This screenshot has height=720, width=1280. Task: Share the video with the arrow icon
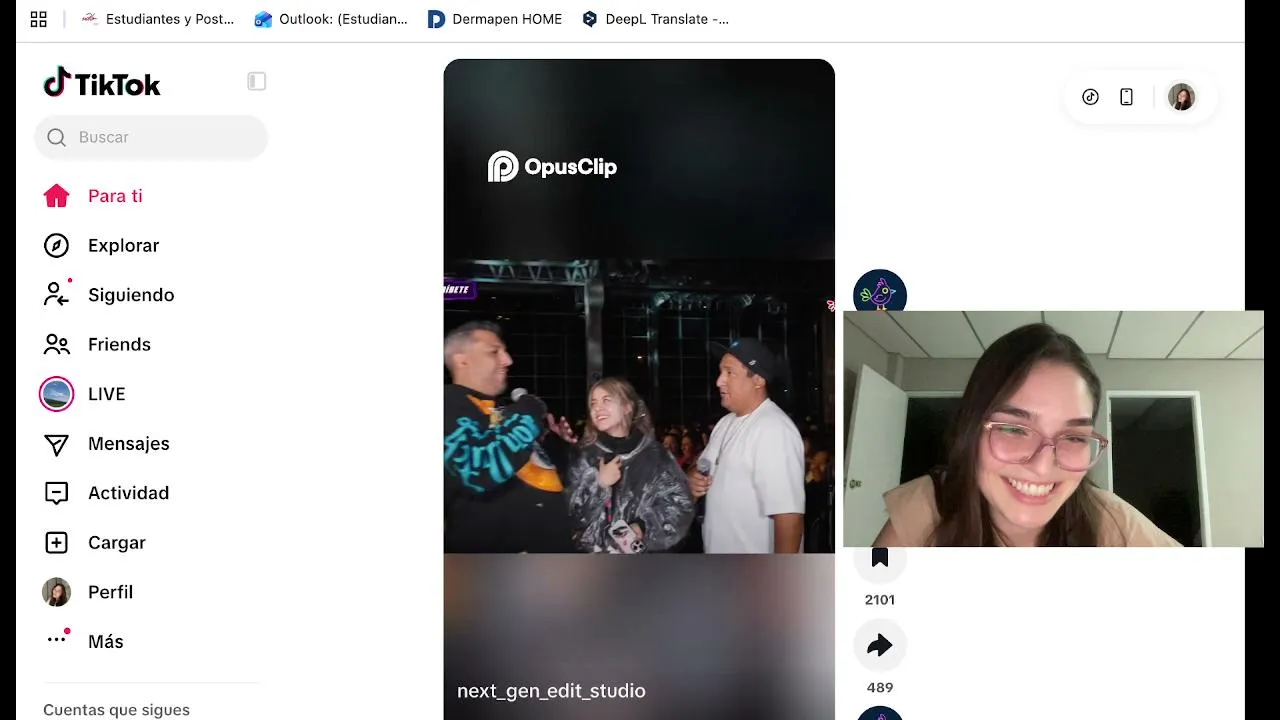880,646
